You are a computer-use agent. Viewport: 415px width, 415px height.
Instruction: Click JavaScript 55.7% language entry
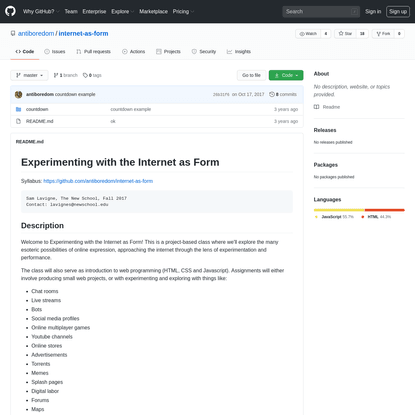[x=334, y=217]
